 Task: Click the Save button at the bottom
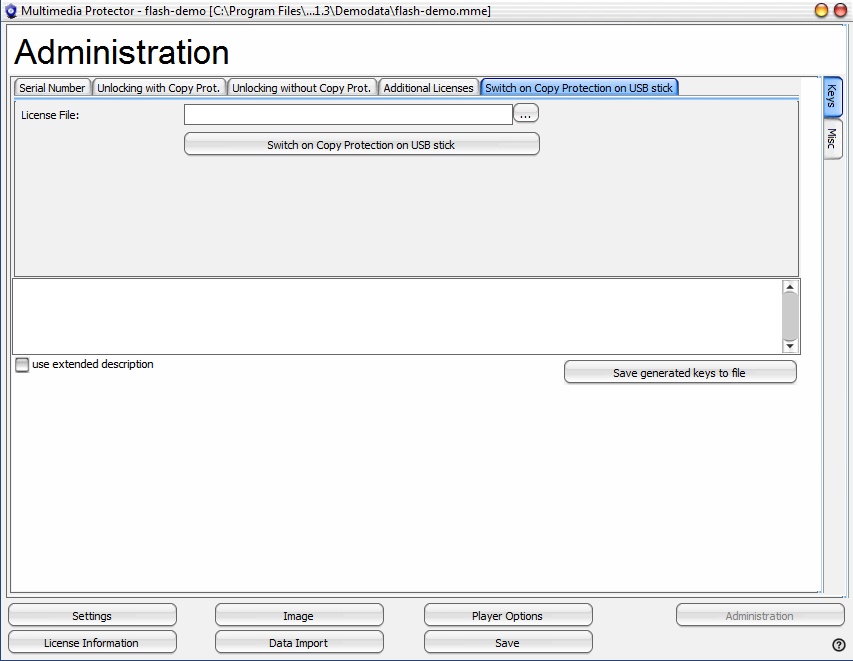(x=508, y=643)
